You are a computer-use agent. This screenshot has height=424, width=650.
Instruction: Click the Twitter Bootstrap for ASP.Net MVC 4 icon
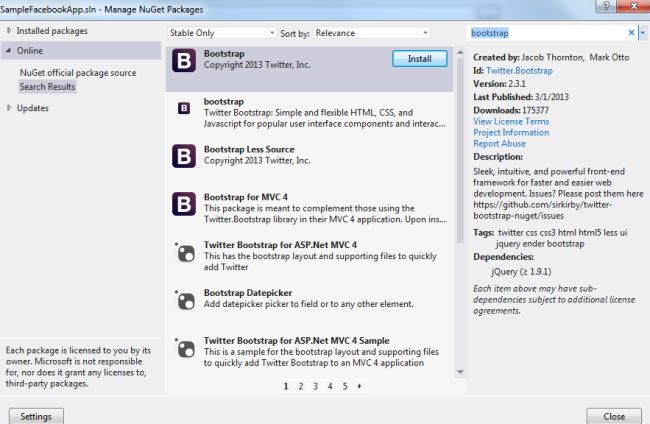(x=185, y=252)
